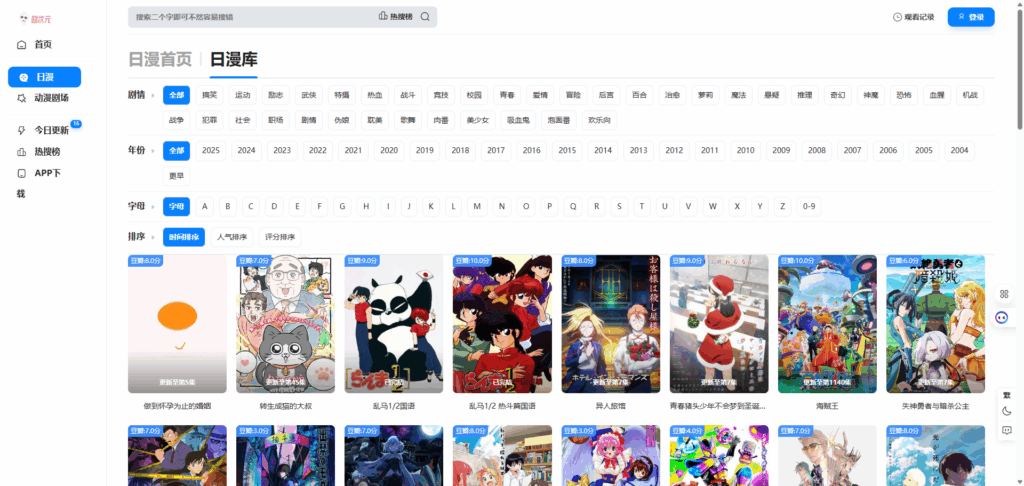
Task: Click the feedback message bubble icon
Action: pos(1006,430)
